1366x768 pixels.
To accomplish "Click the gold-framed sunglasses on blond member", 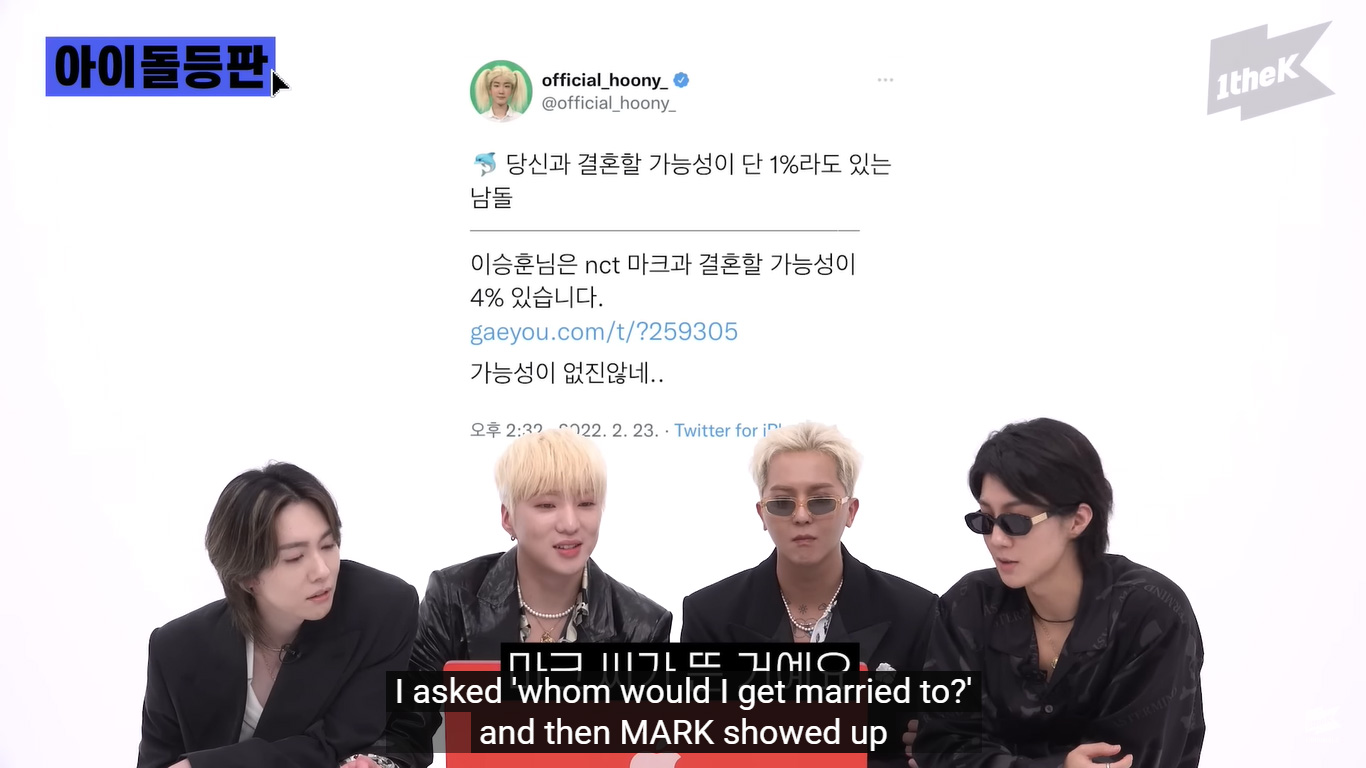I will pyautogui.click(x=805, y=506).
